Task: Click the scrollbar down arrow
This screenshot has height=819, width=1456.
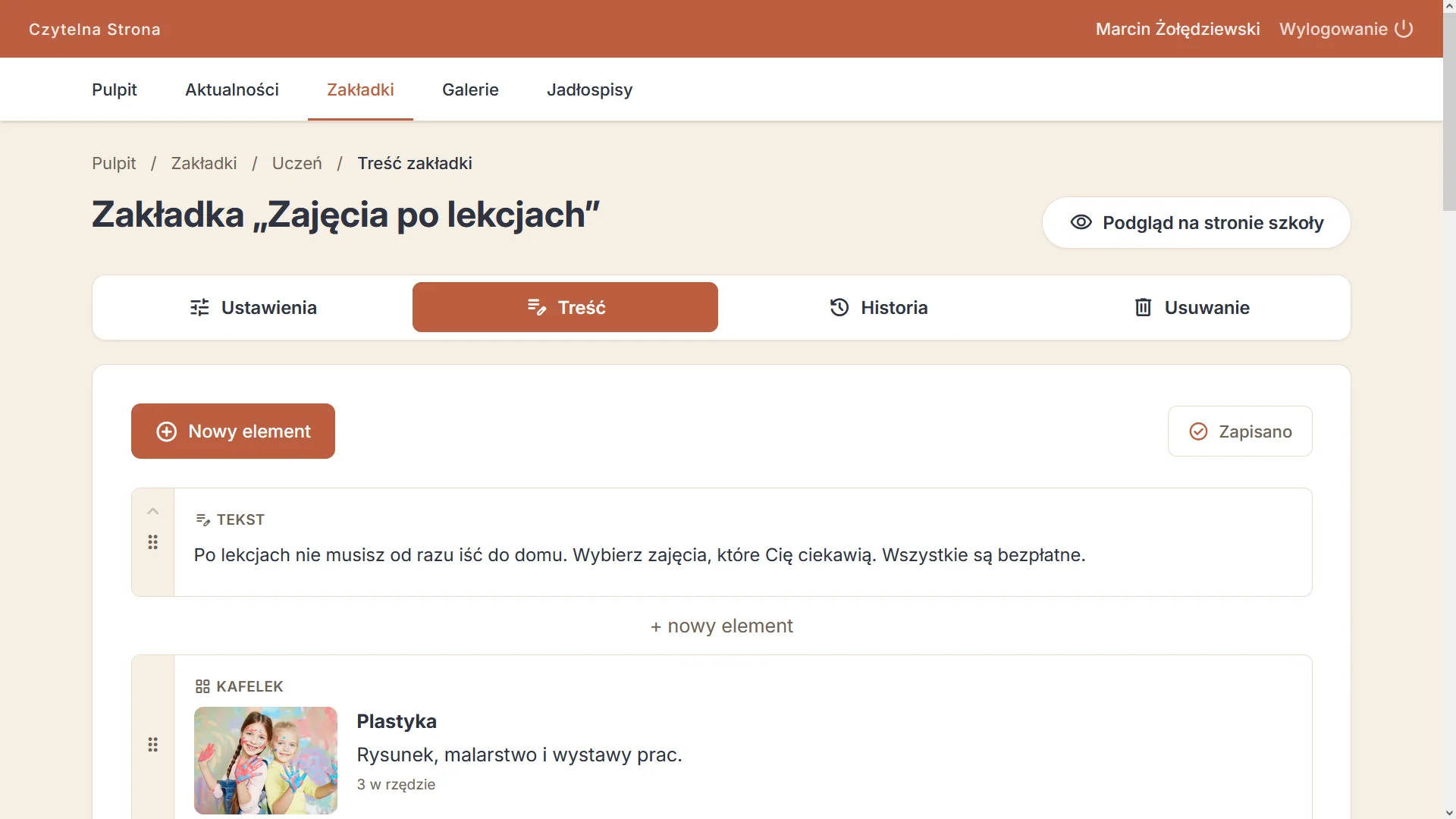Action: click(x=1449, y=812)
